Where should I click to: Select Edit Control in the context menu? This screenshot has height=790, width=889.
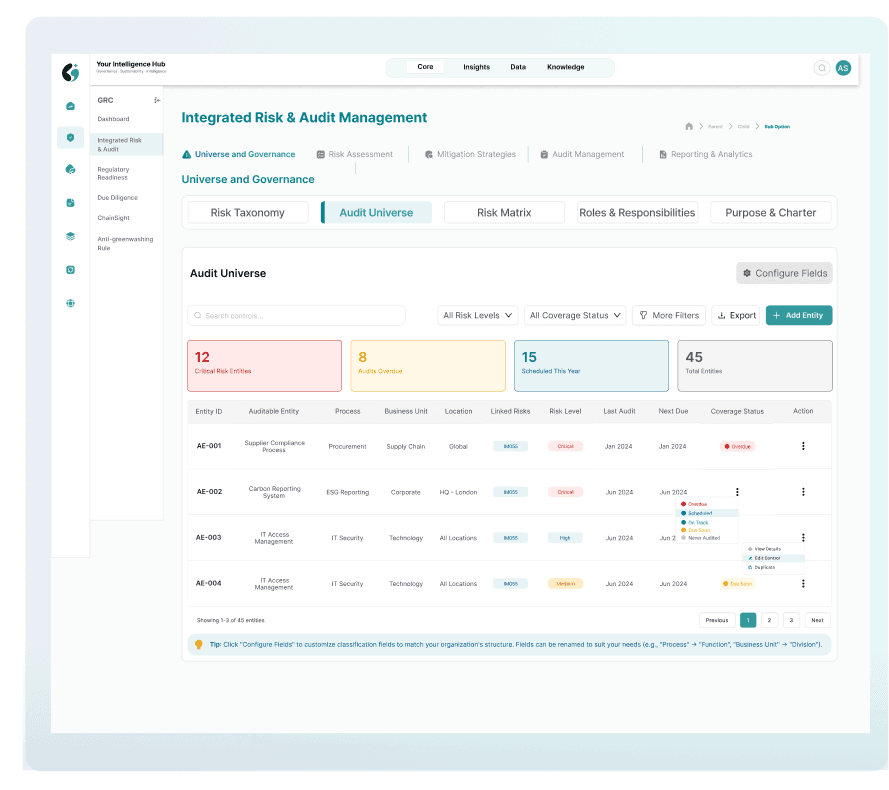point(767,558)
